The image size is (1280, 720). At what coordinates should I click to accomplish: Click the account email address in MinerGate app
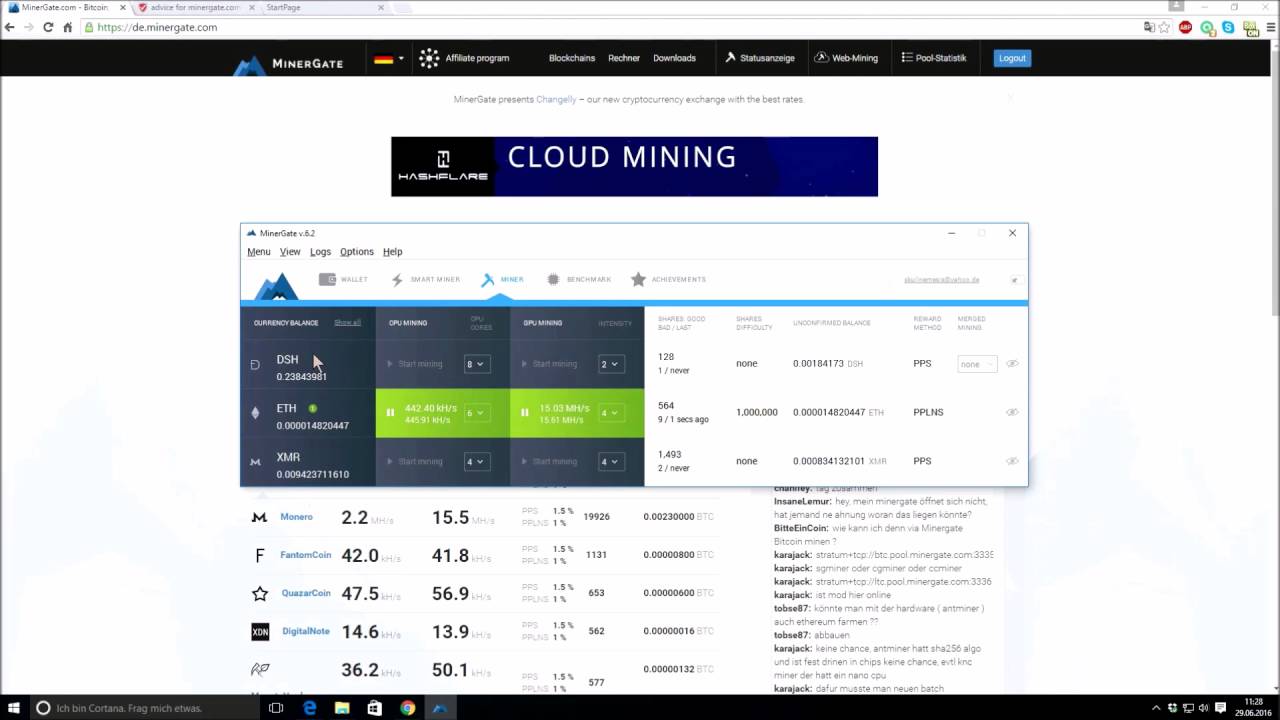pos(941,280)
